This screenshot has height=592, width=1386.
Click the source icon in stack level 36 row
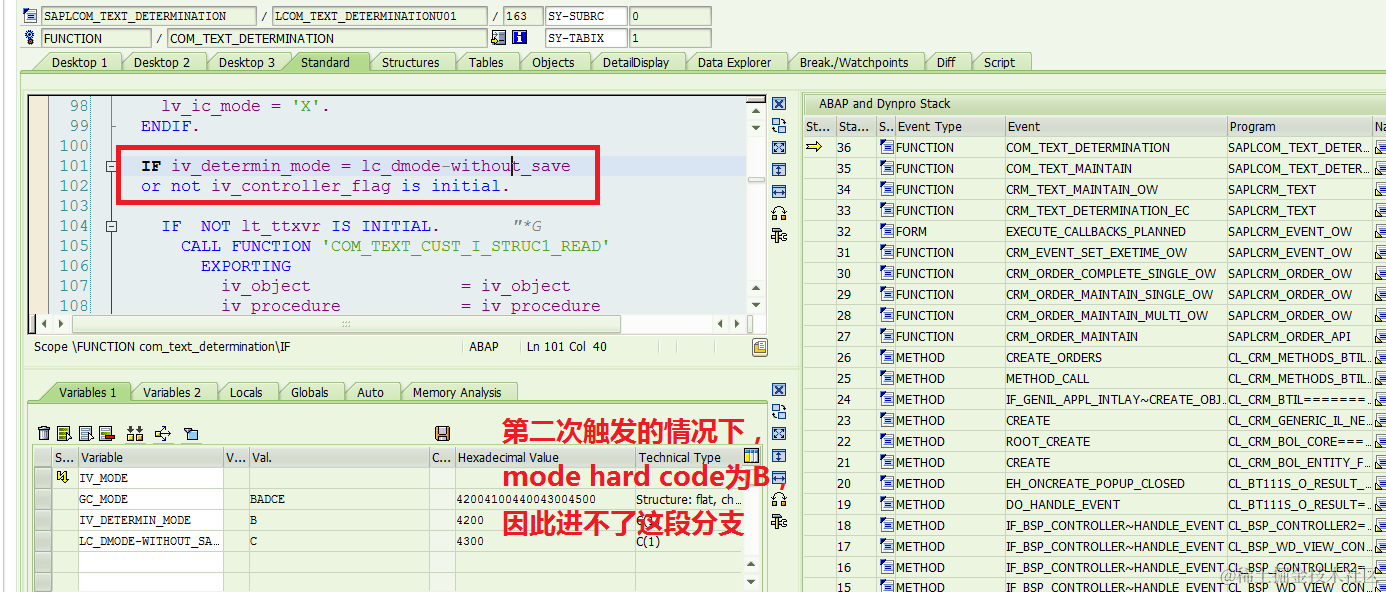886,147
